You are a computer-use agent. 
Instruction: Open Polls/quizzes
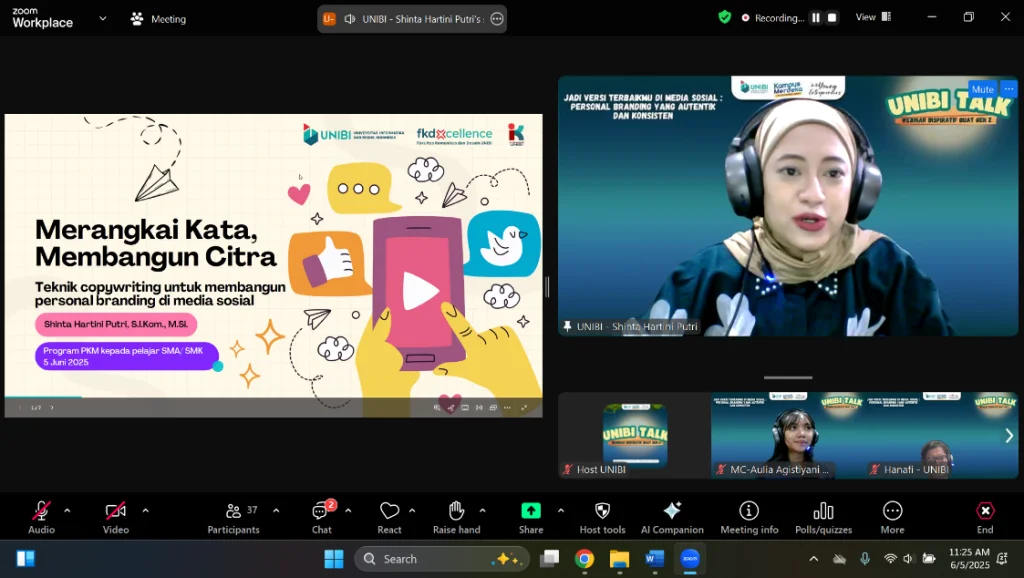824,517
